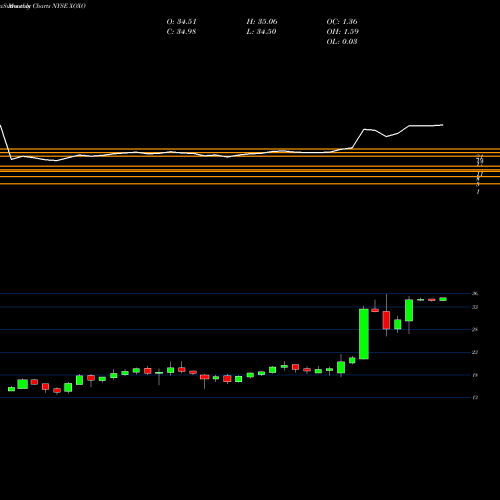
Task: Click the last green candlestick on the right
Action: pyautogui.click(x=443, y=299)
